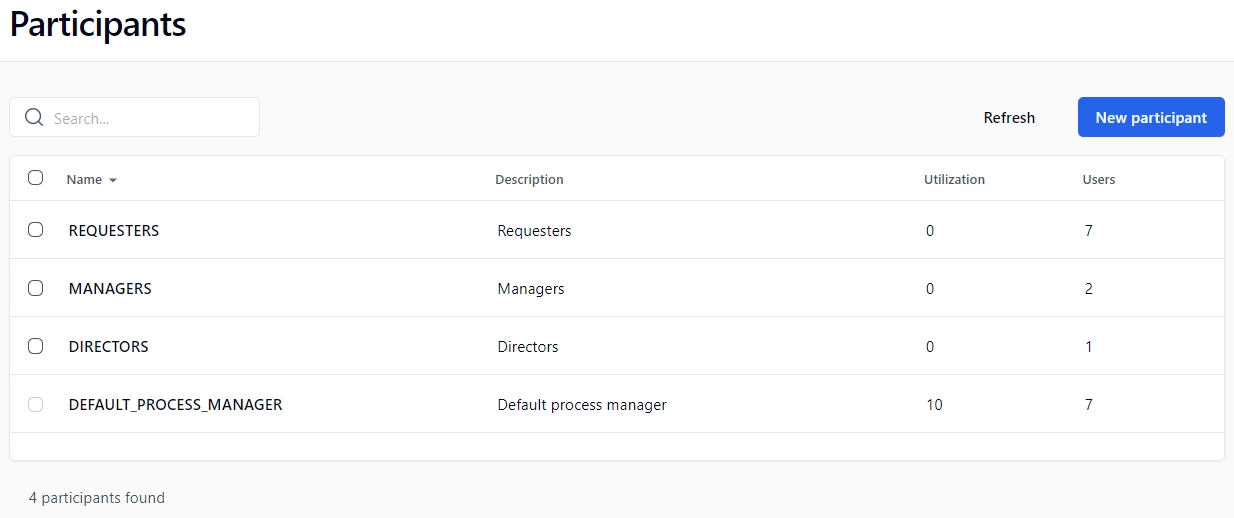Click the DEFAULT_PROCESS_MANAGER row checkbox
This screenshot has width=1234, height=518.
coord(36,404)
